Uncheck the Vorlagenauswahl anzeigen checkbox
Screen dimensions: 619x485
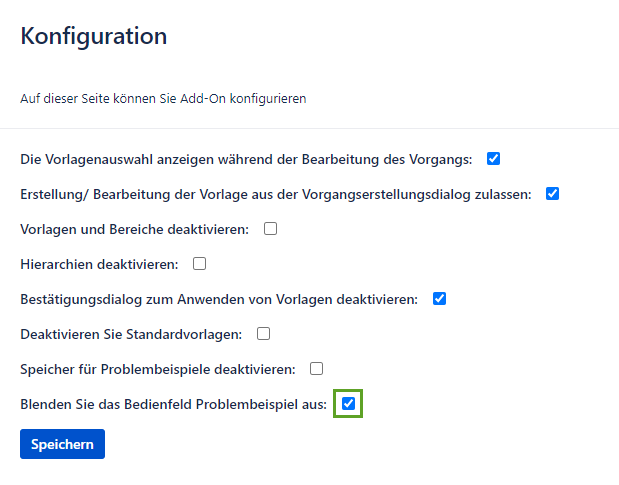493,158
